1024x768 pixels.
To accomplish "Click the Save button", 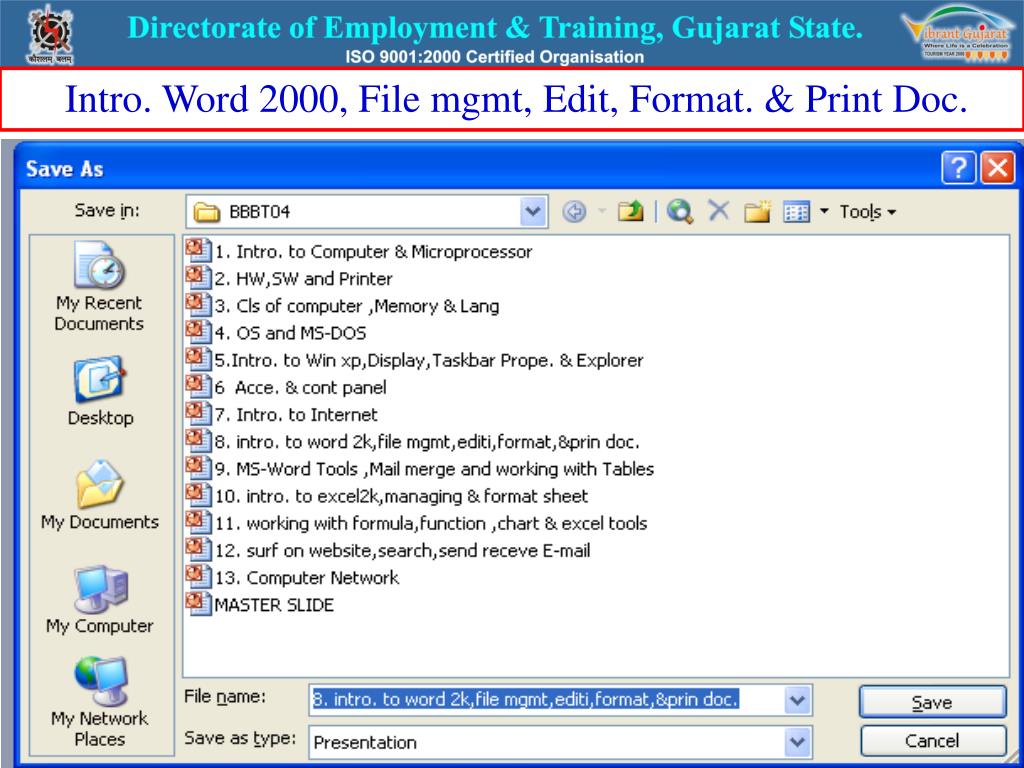I will tap(933, 702).
